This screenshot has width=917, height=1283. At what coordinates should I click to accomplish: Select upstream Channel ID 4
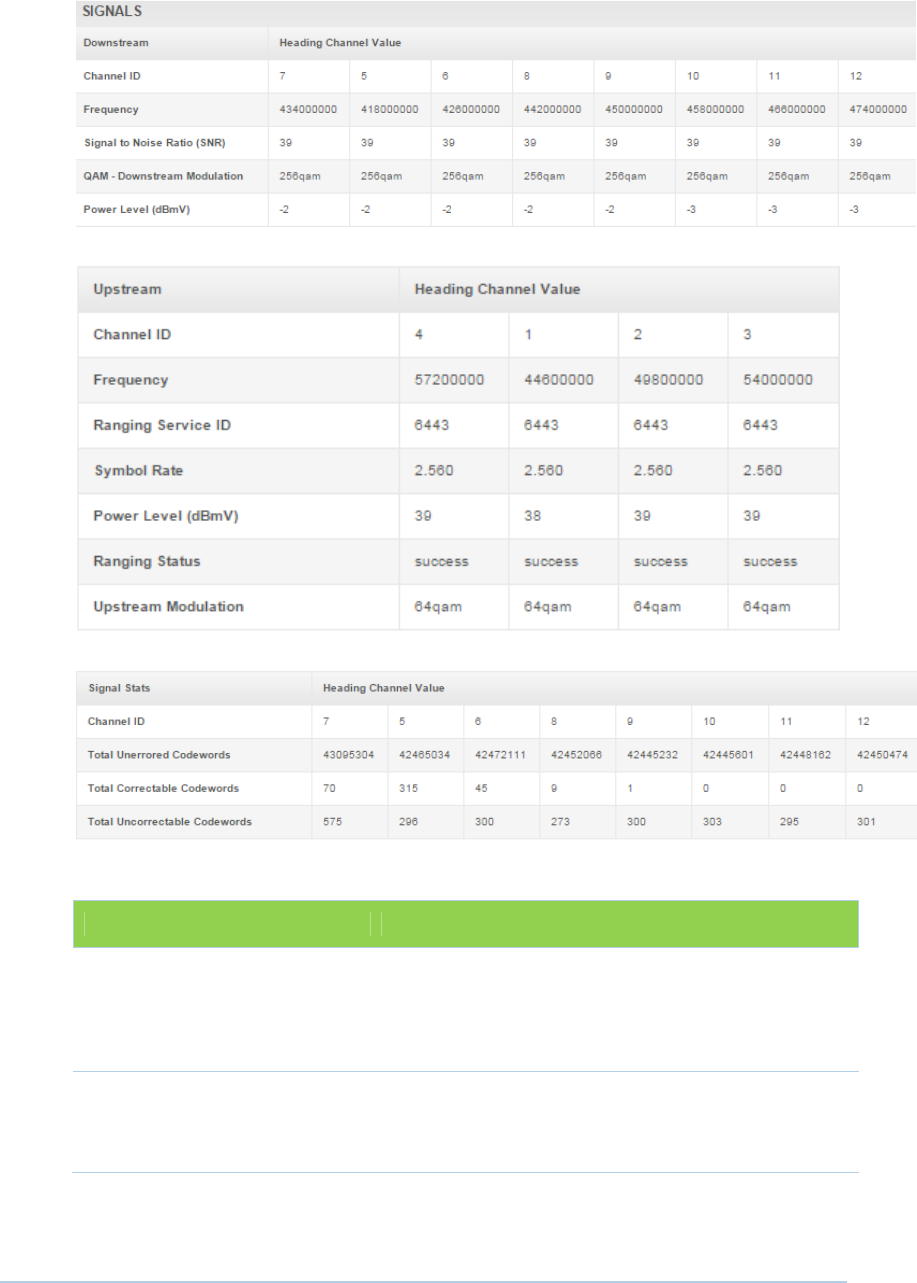pyautogui.click(x=419, y=335)
